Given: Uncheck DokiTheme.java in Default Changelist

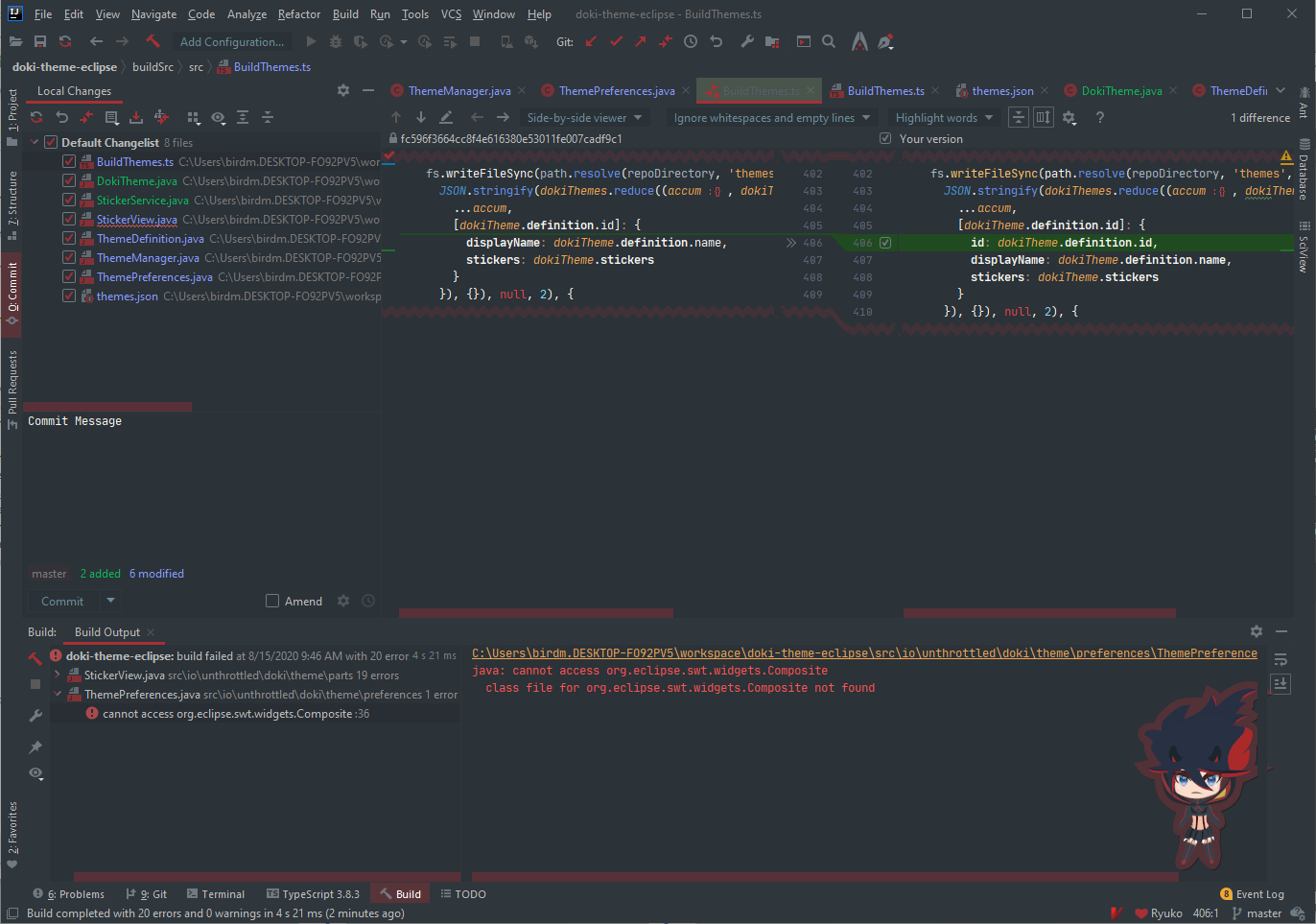Looking at the screenshot, I should click(x=68, y=180).
